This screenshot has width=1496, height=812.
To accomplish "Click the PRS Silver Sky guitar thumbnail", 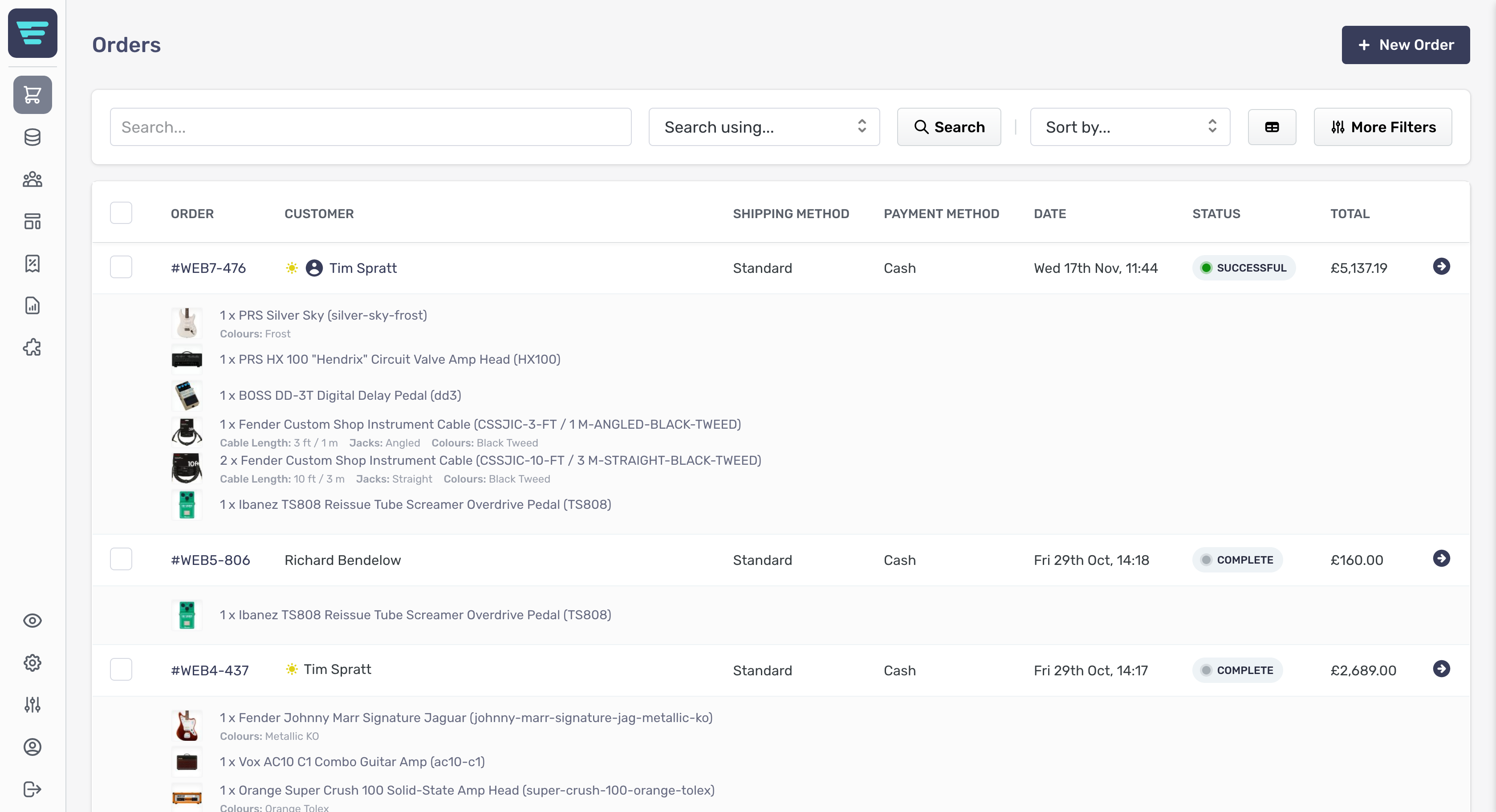I will (187, 323).
